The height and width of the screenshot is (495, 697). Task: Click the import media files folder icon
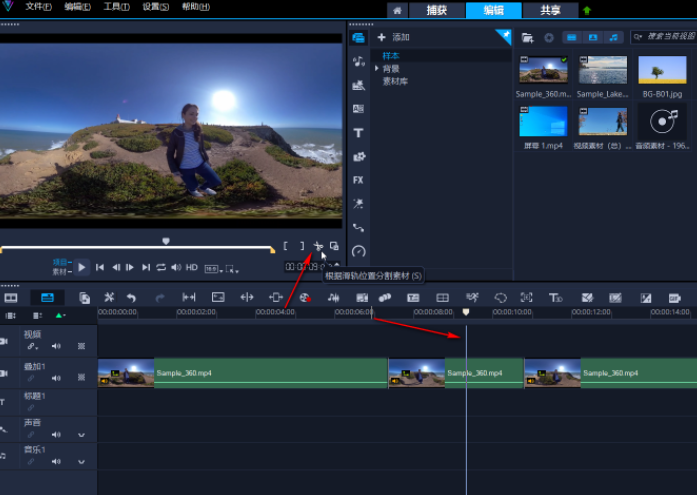tap(526, 37)
